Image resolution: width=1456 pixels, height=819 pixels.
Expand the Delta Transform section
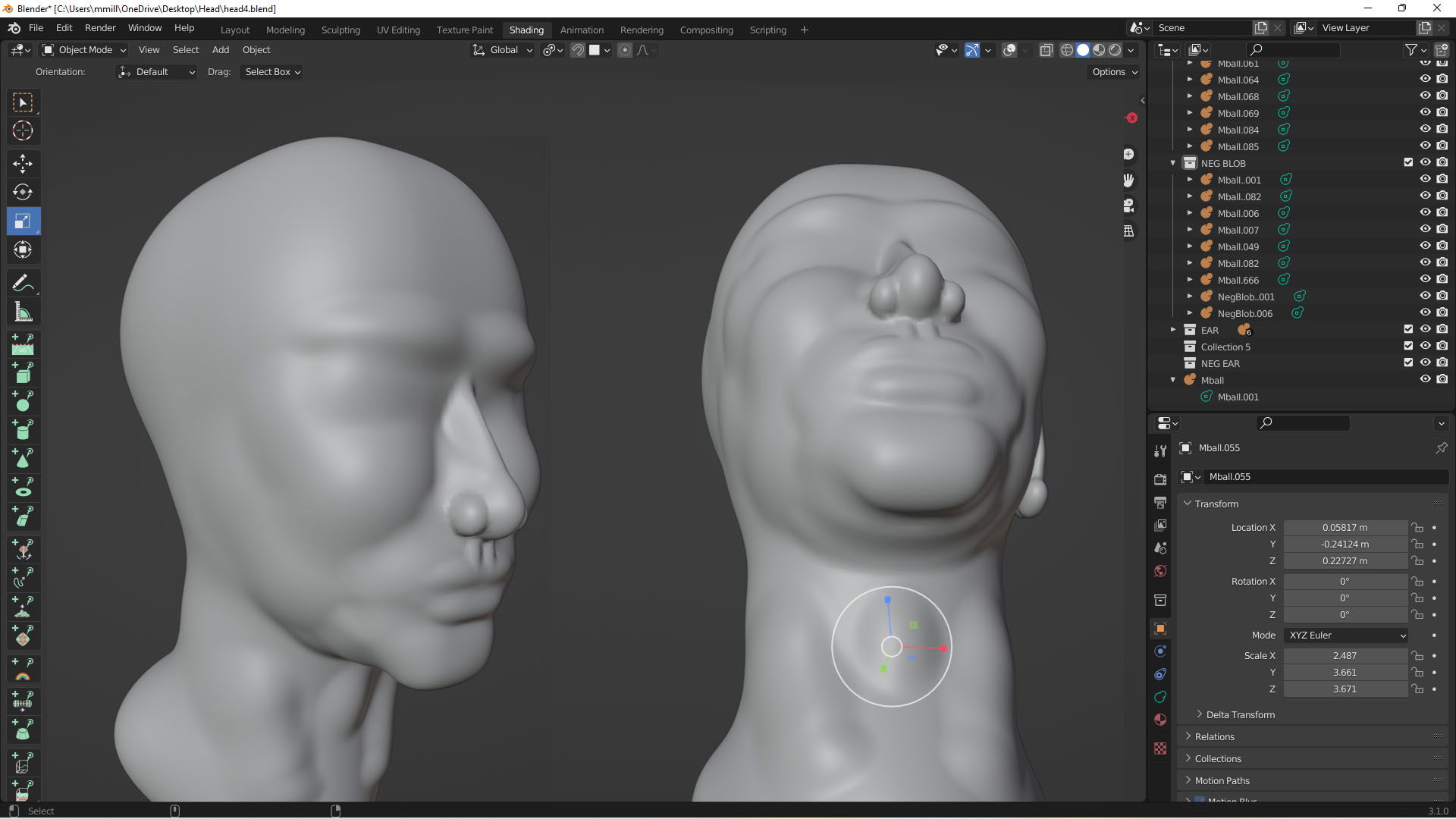click(x=1240, y=714)
